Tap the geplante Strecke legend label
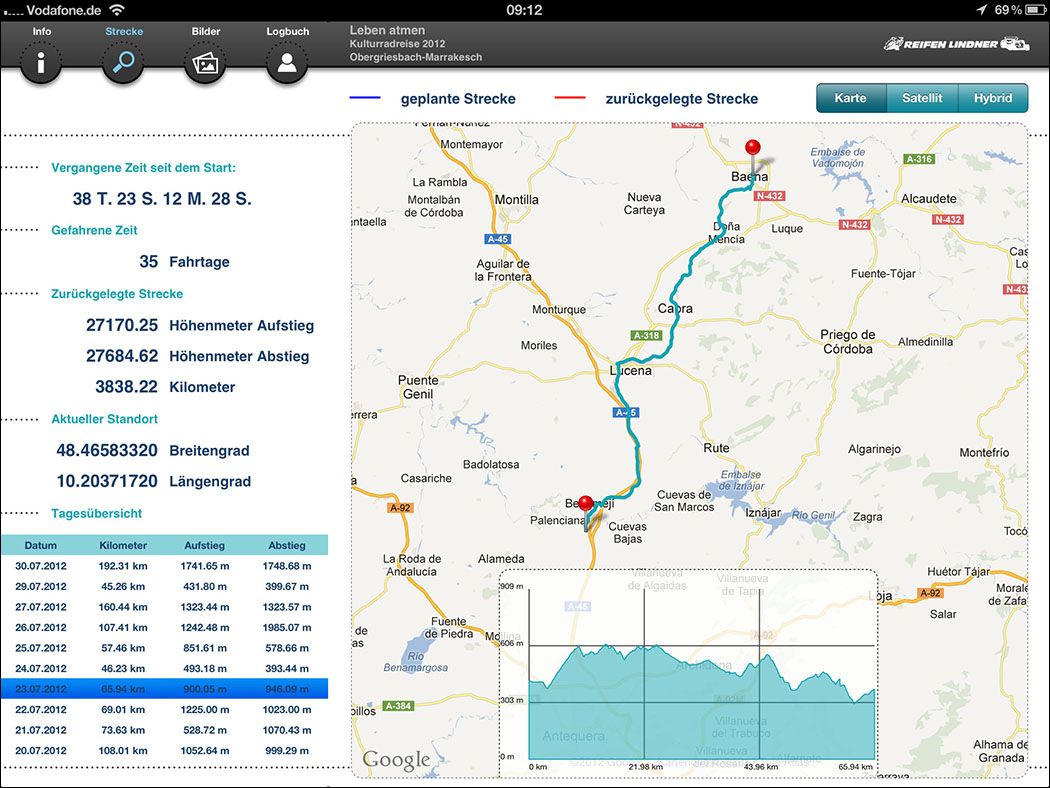Viewport: 1050px width, 788px height. tap(458, 98)
